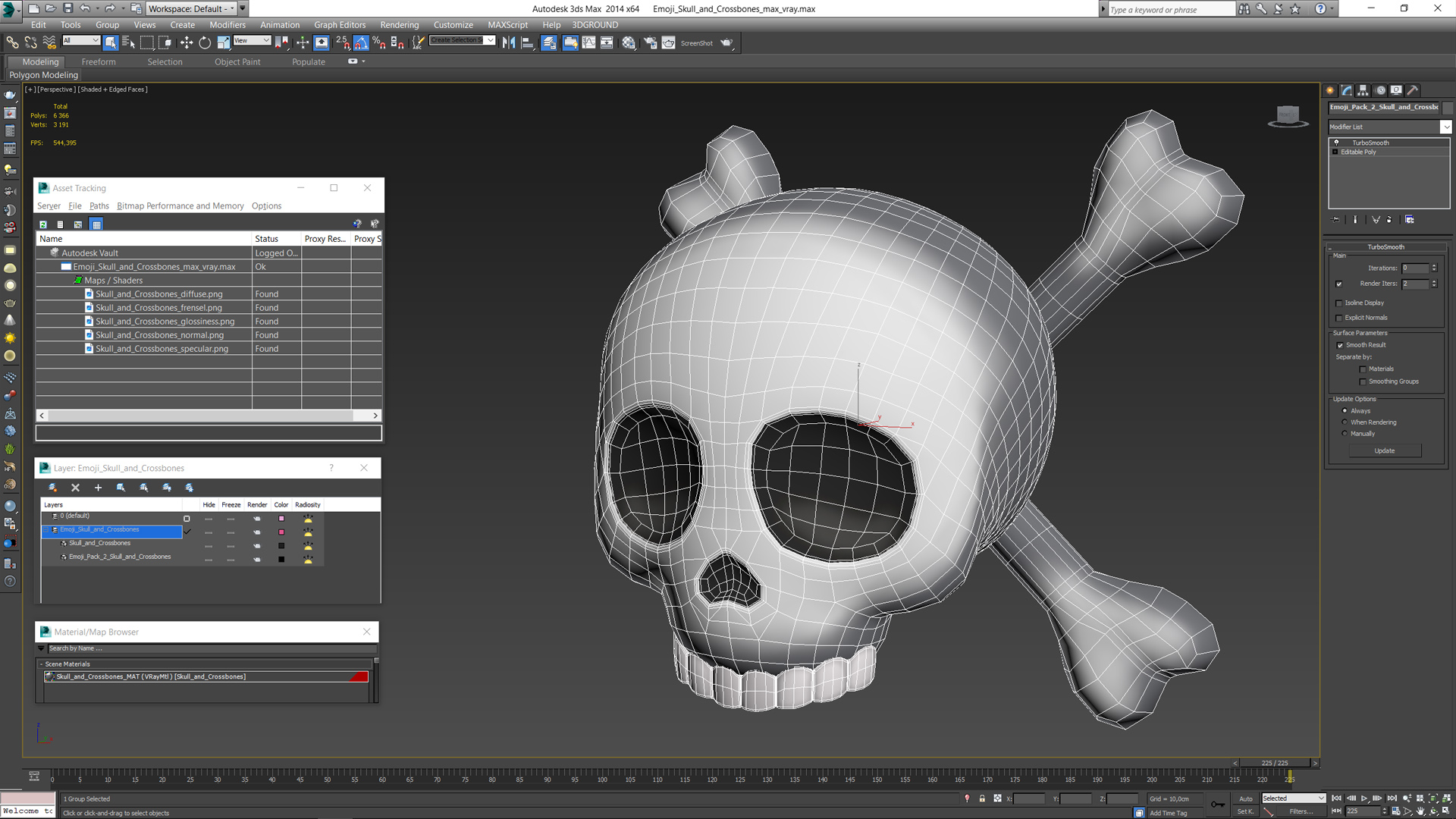This screenshot has height=819, width=1456.
Task: Toggle the Angle Snap icon
Action: [361, 42]
